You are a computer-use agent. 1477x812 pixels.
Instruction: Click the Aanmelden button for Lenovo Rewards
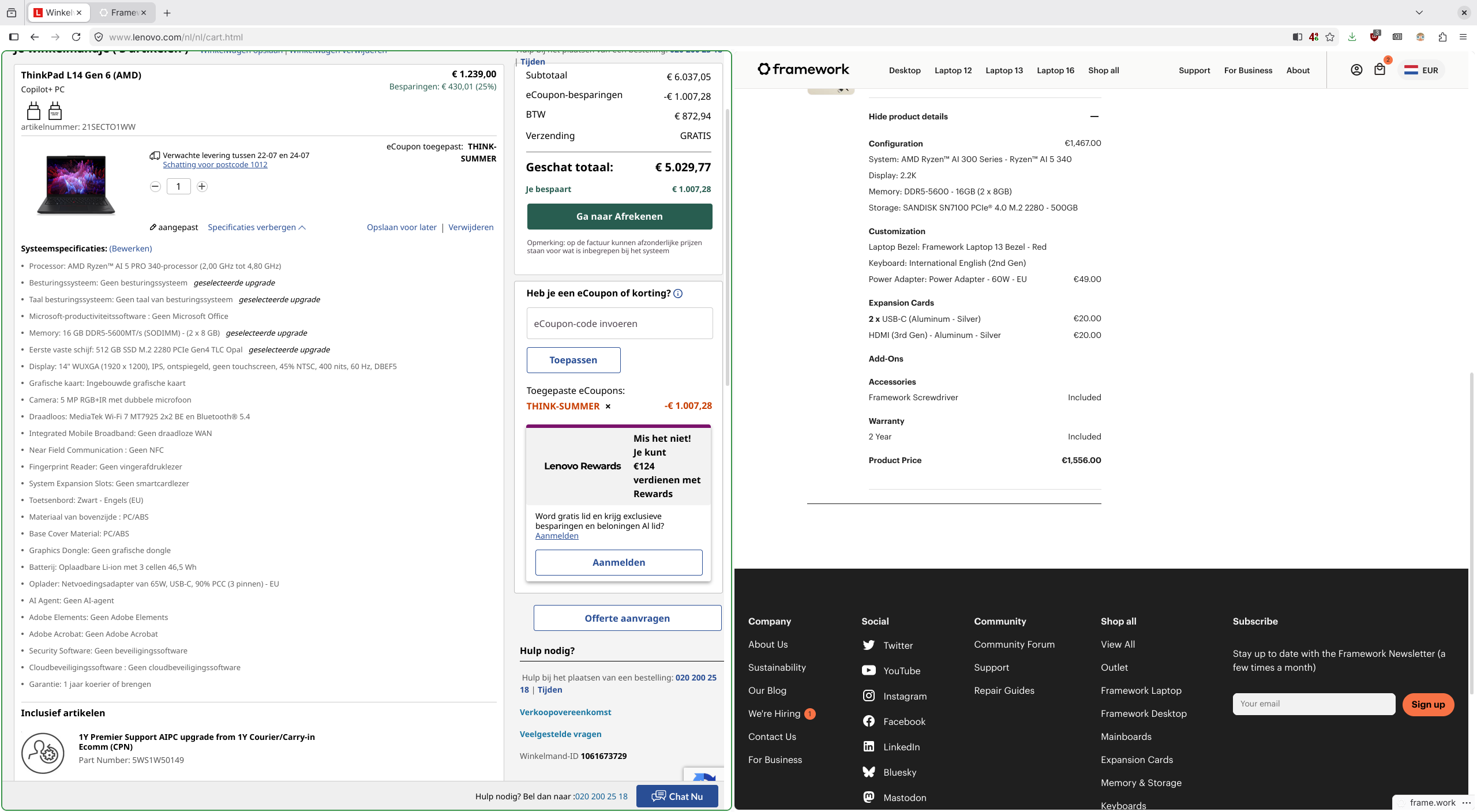[618, 562]
